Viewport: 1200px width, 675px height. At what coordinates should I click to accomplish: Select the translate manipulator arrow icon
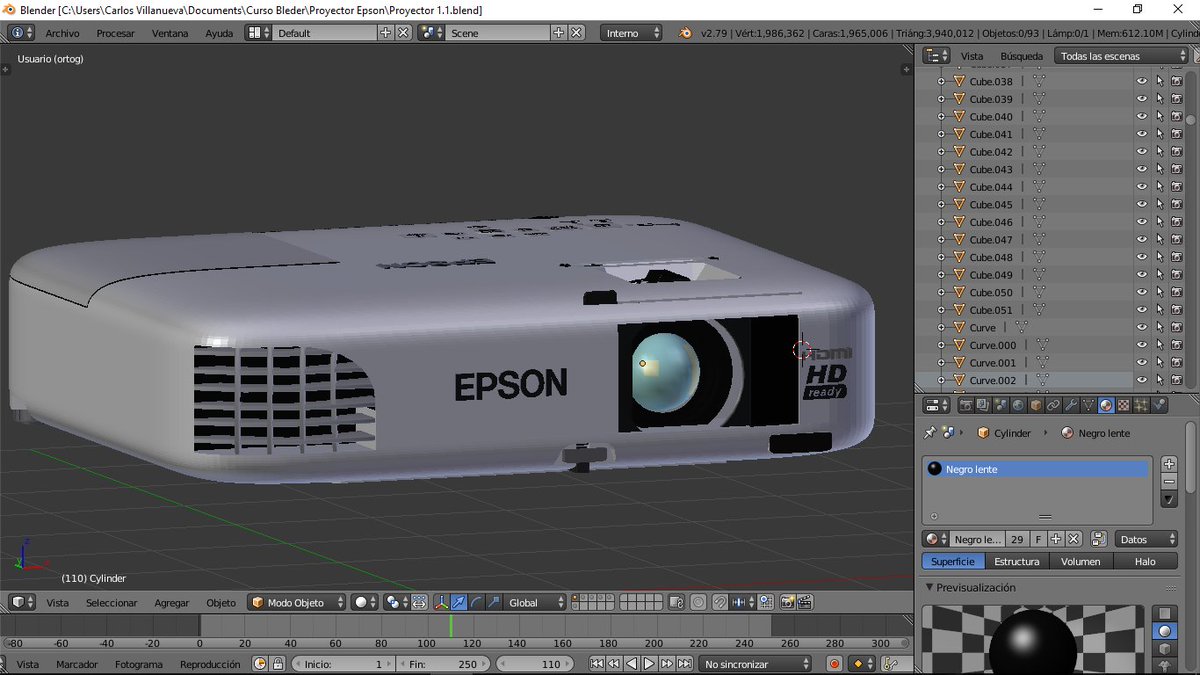(459, 603)
